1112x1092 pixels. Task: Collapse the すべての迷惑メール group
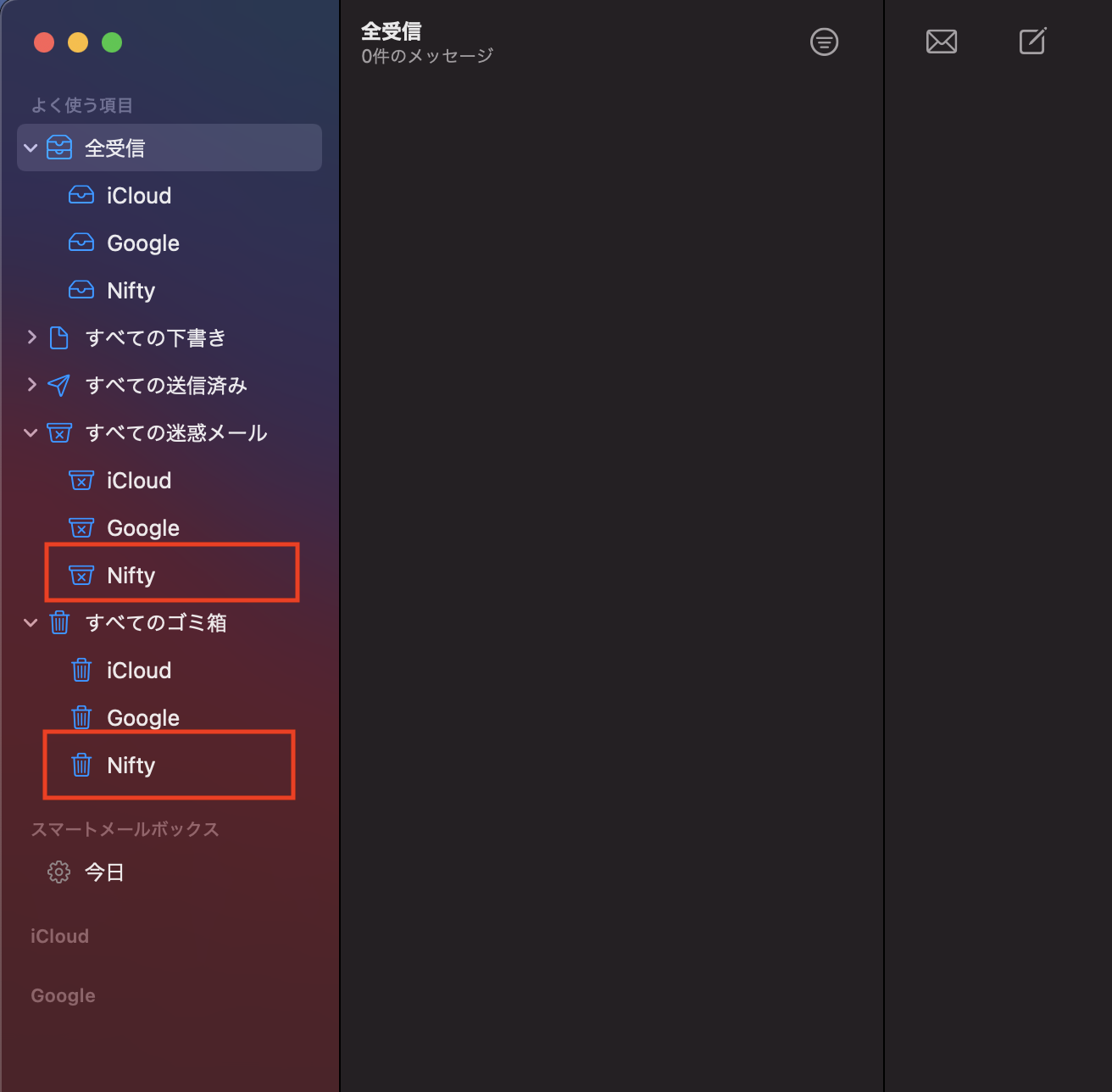pyautogui.click(x=31, y=433)
